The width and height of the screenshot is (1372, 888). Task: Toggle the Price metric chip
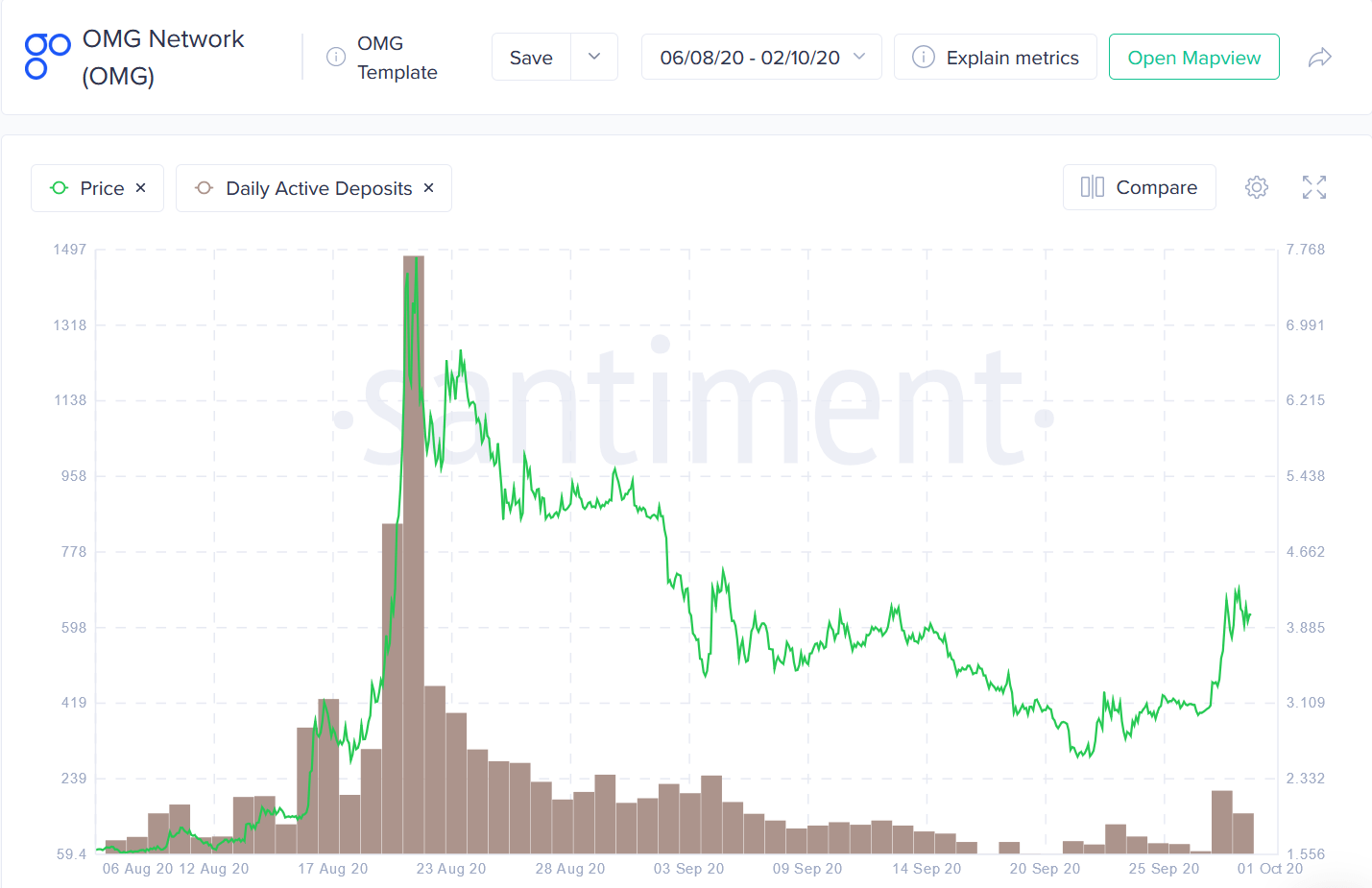coord(97,188)
